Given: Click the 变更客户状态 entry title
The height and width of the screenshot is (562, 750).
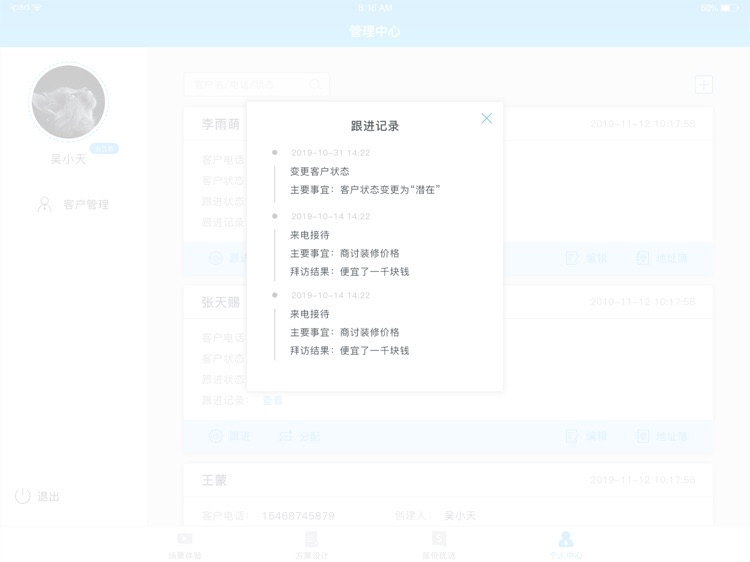Looking at the screenshot, I should (x=320, y=171).
